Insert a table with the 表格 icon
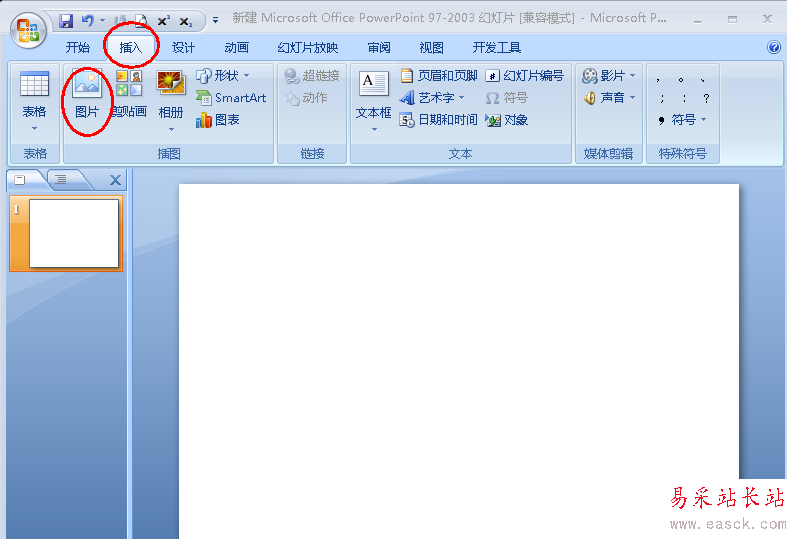 coord(34,84)
